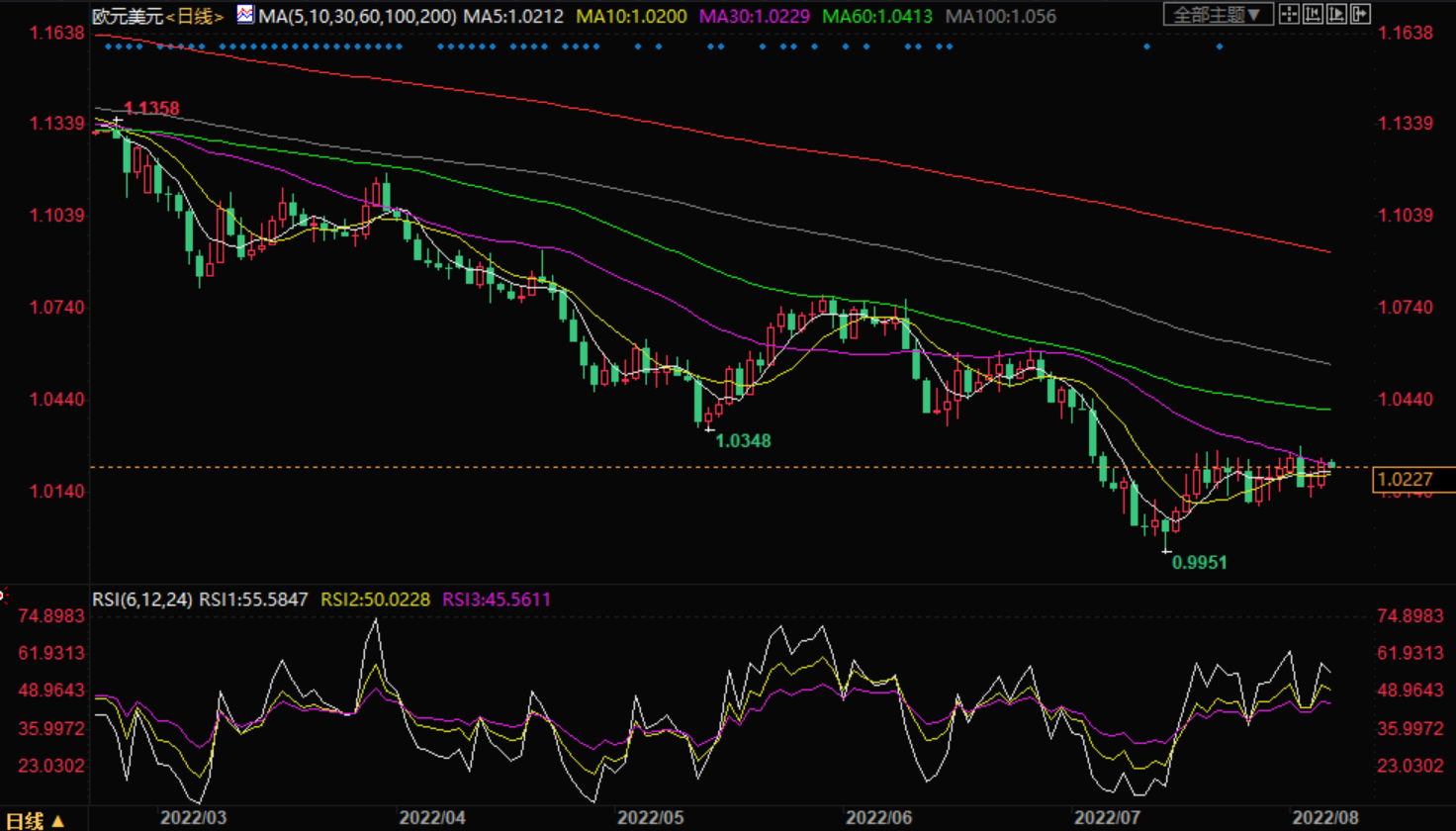Viewport: 1456px width, 831px height.
Task: Click the 1.0227 current price tag
Action: (1405, 481)
